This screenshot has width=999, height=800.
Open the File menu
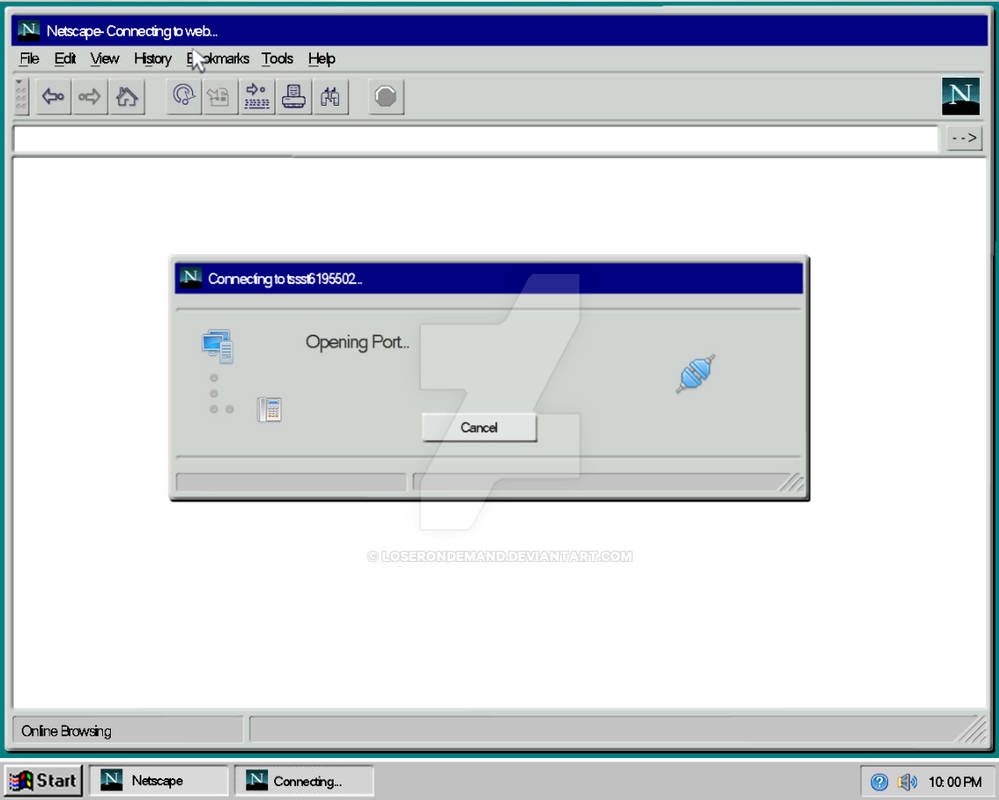tap(29, 59)
